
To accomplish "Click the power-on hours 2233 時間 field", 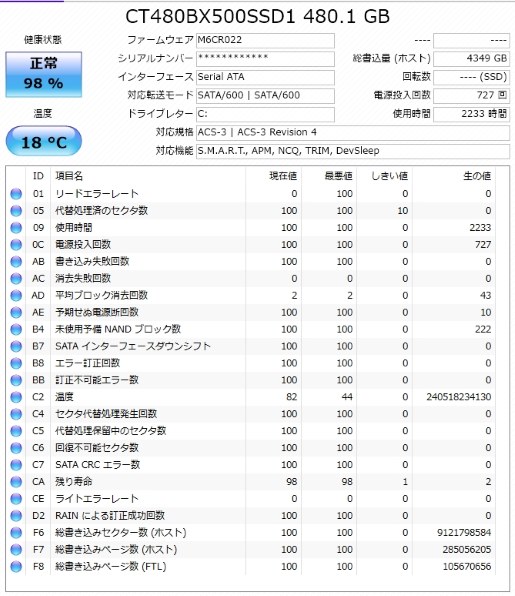I will click(x=471, y=114).
